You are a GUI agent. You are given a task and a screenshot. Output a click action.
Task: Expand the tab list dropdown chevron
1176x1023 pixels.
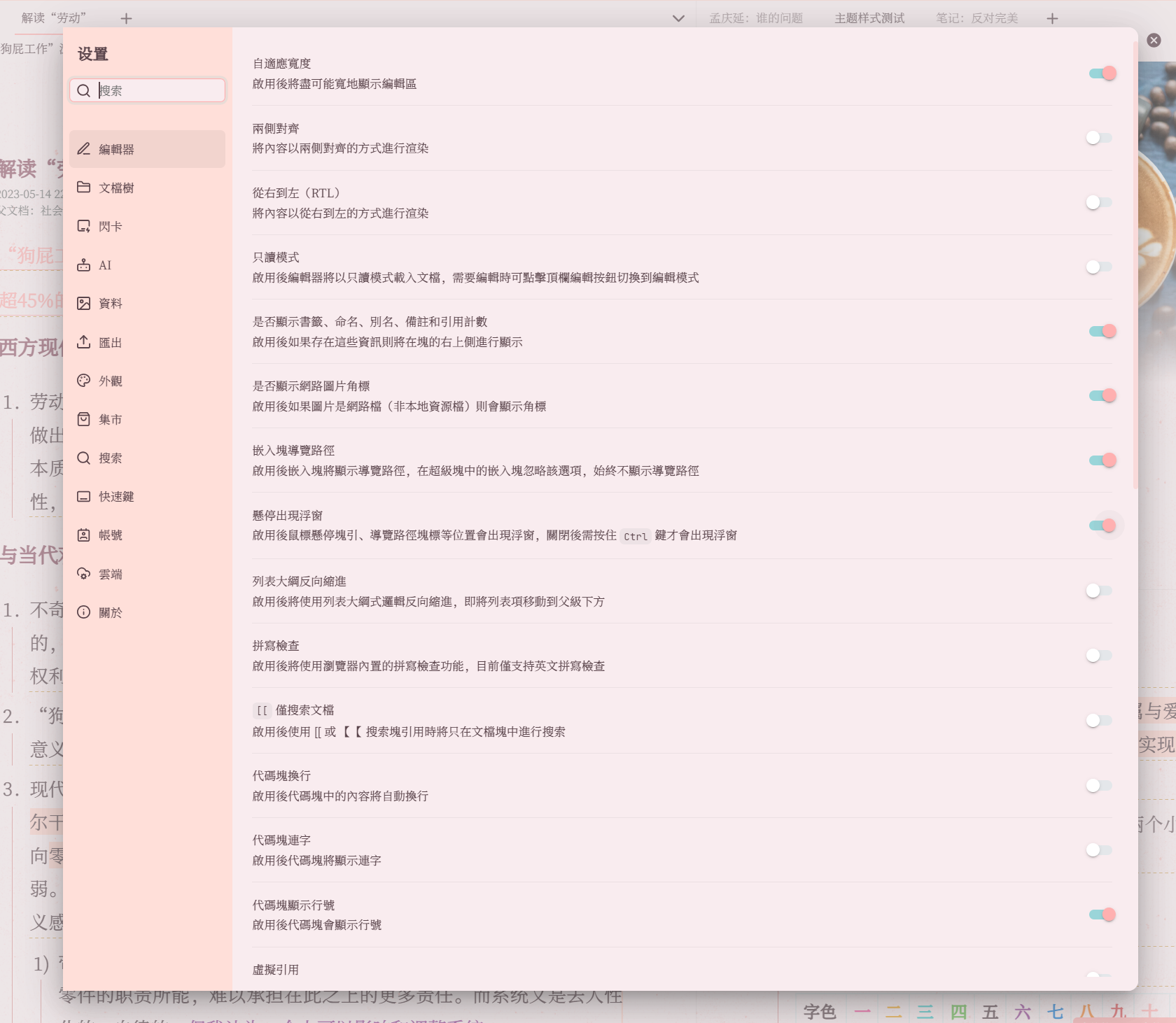click(678, 18)
